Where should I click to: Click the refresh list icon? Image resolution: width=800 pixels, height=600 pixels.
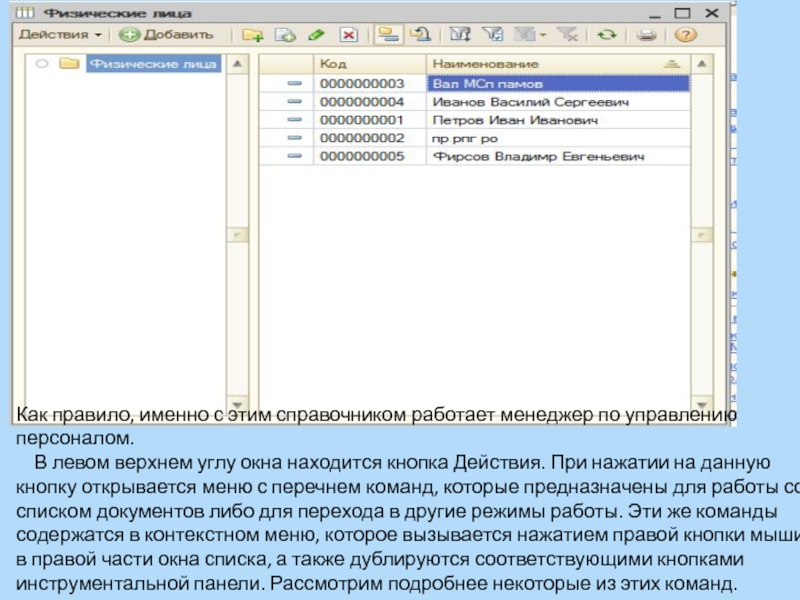(605, 34)
